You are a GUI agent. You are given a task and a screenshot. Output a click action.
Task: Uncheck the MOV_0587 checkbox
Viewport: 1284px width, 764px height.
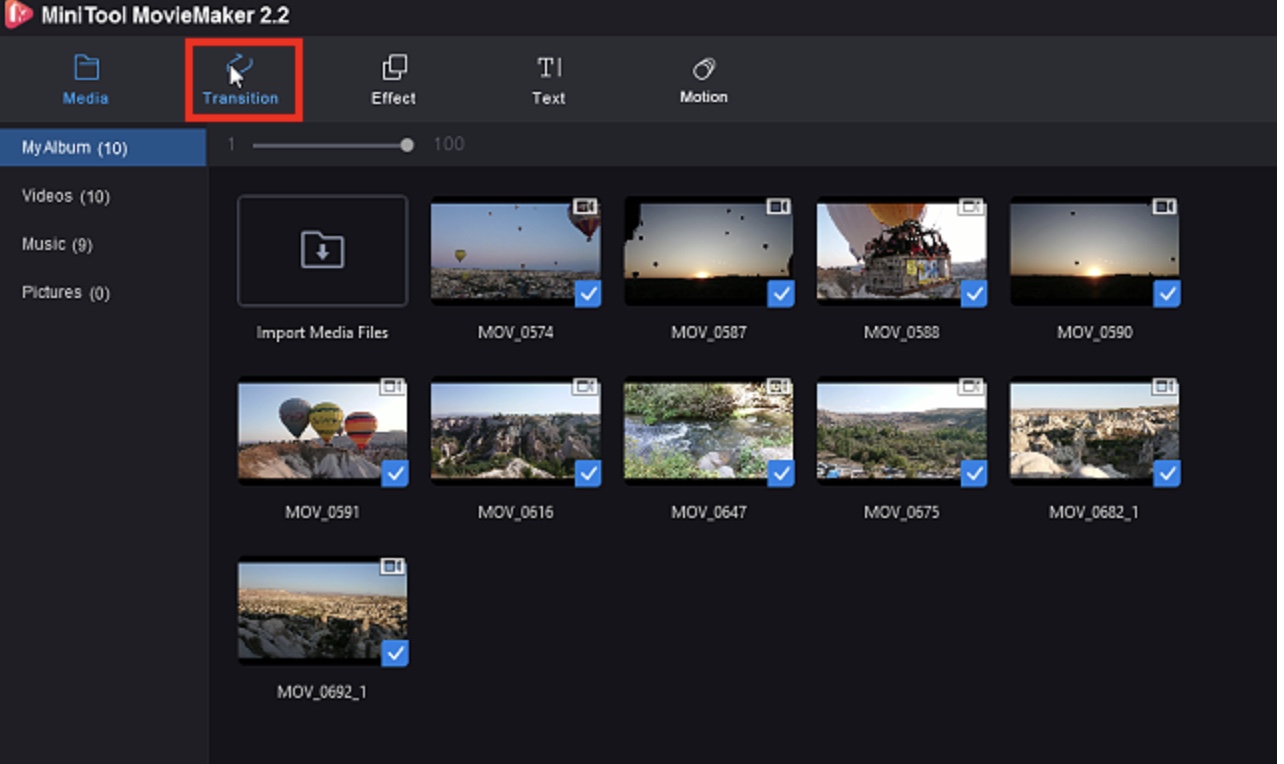pyautogui.click(x=781, y=293)
